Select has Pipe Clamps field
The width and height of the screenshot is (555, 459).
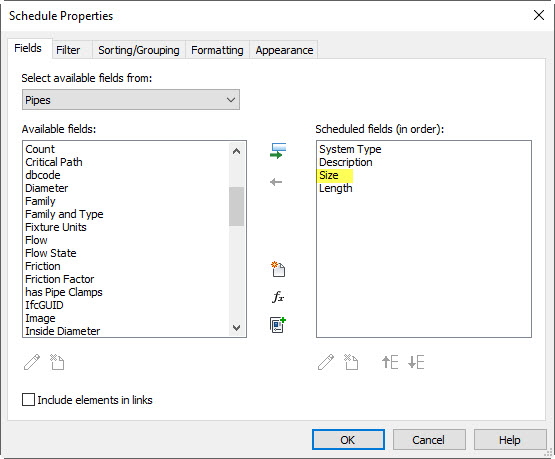tap(64, 292)
